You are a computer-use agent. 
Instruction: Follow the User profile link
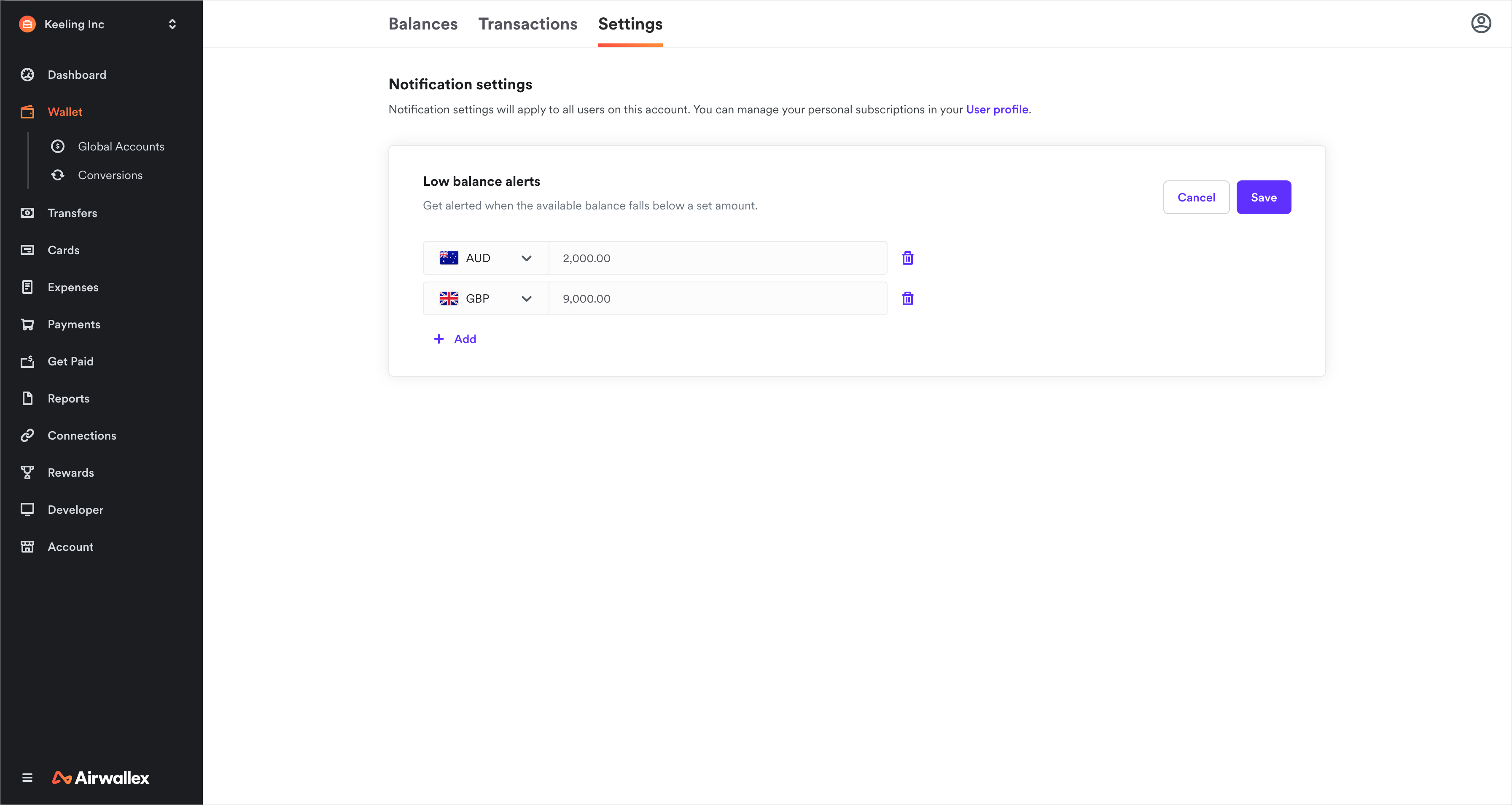click(997, 109)
